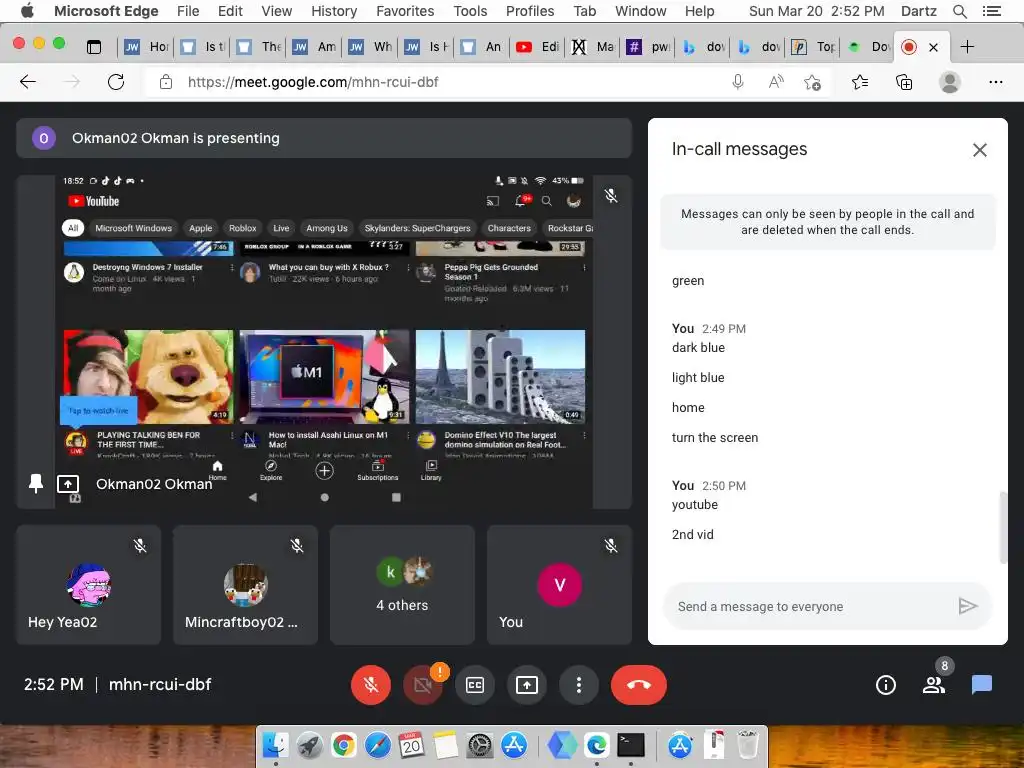Viewport: 1024px width, 768px height.
Task: Toggle the chat panel icon
Action: click(x=982, y=684)
